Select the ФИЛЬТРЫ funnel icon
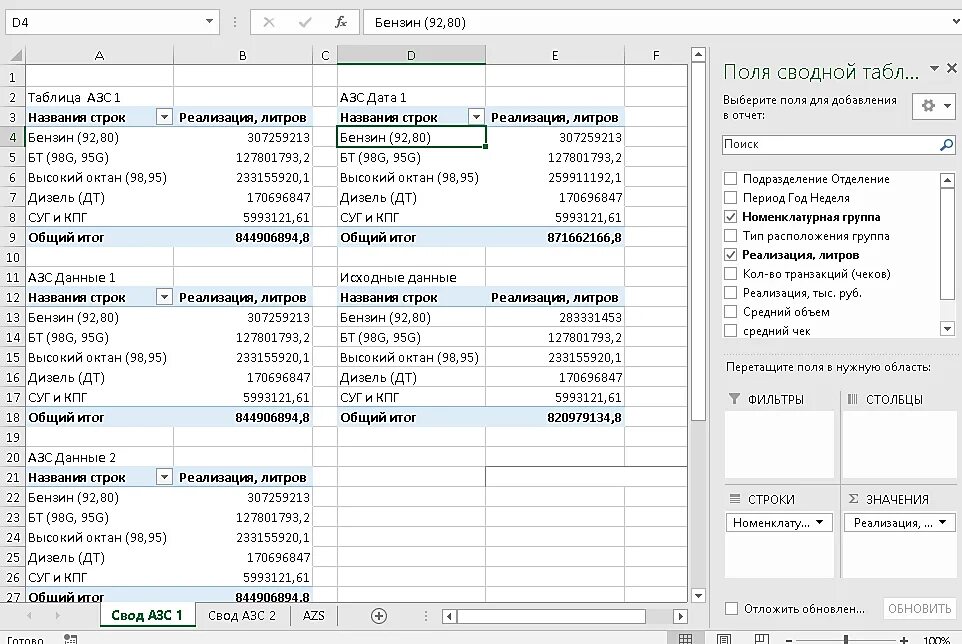 point(734,398)
